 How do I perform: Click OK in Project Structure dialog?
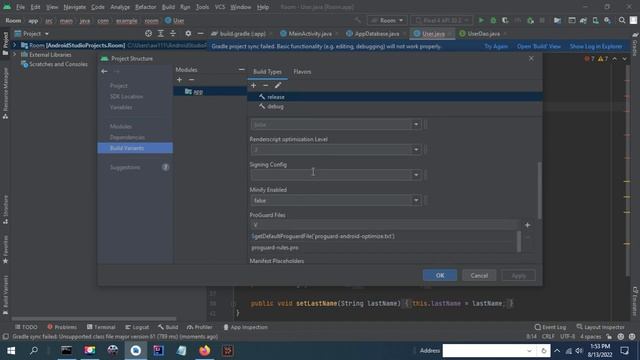coord(440,275)
